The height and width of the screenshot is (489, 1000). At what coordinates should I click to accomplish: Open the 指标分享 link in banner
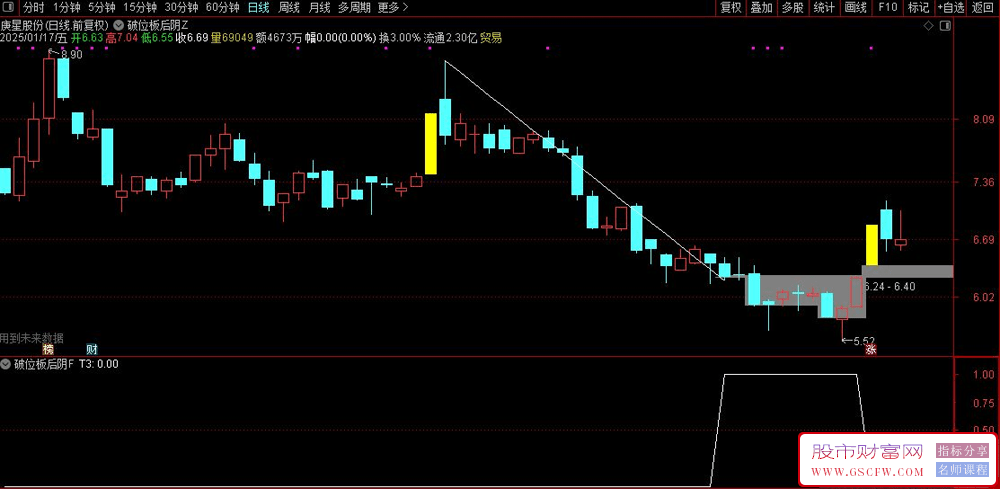962,451
